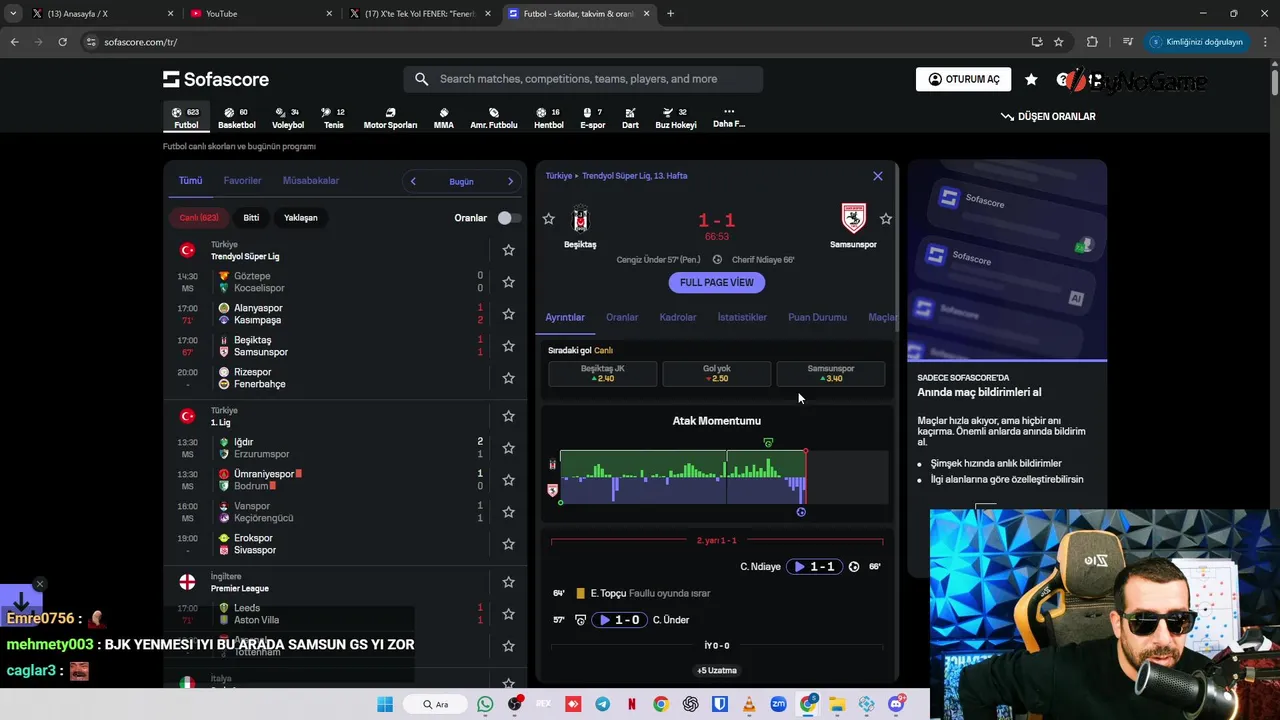The image size is (1280, 720).
Task: Open the Chrome tab search dropdown
Action: [x=13, y=14]
